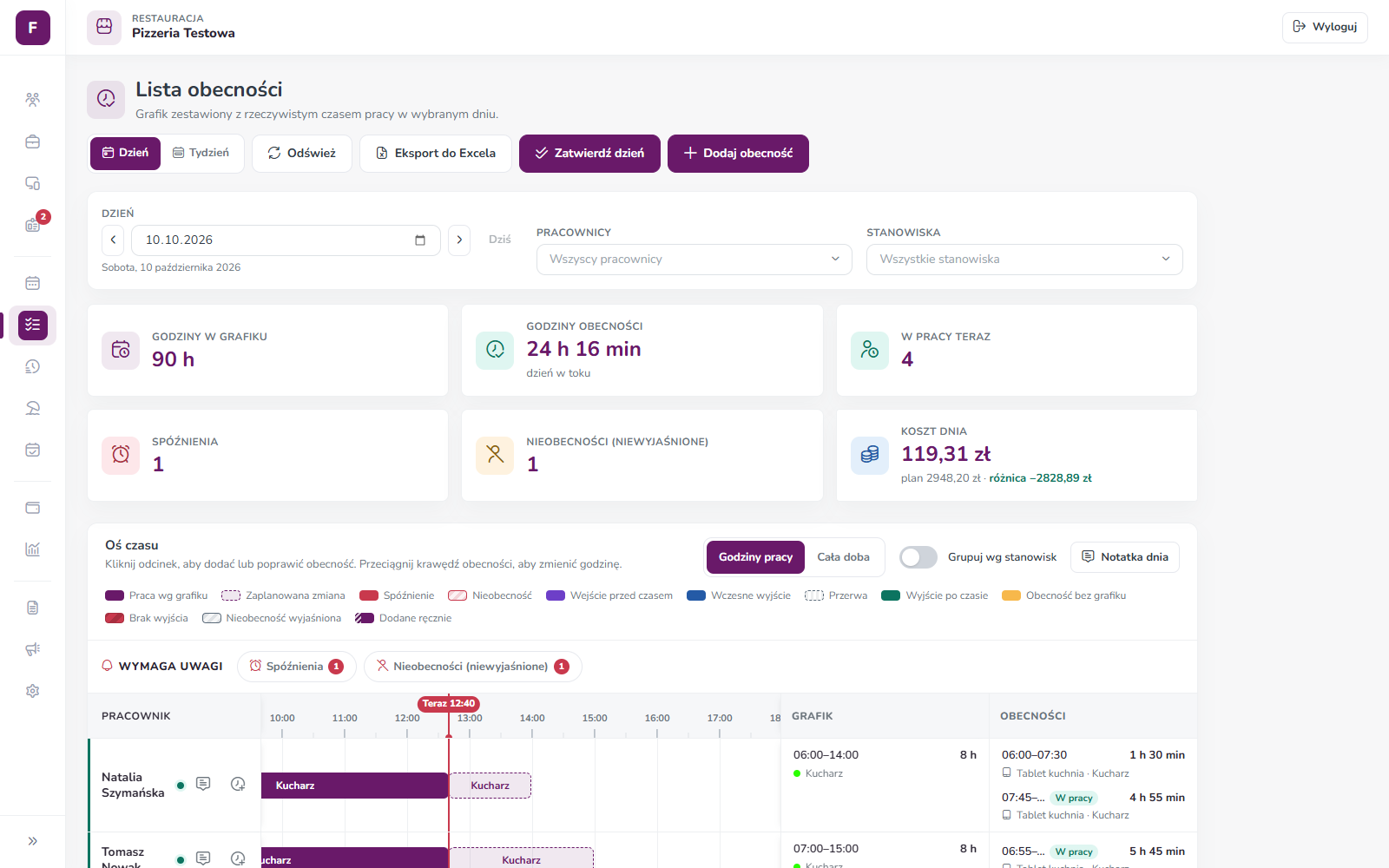Viewport: 1389px width, 868px height.
Task: Open Wszystkie stanowiska dropdown
Action: pyautogui.click(x=1024, y=260)
